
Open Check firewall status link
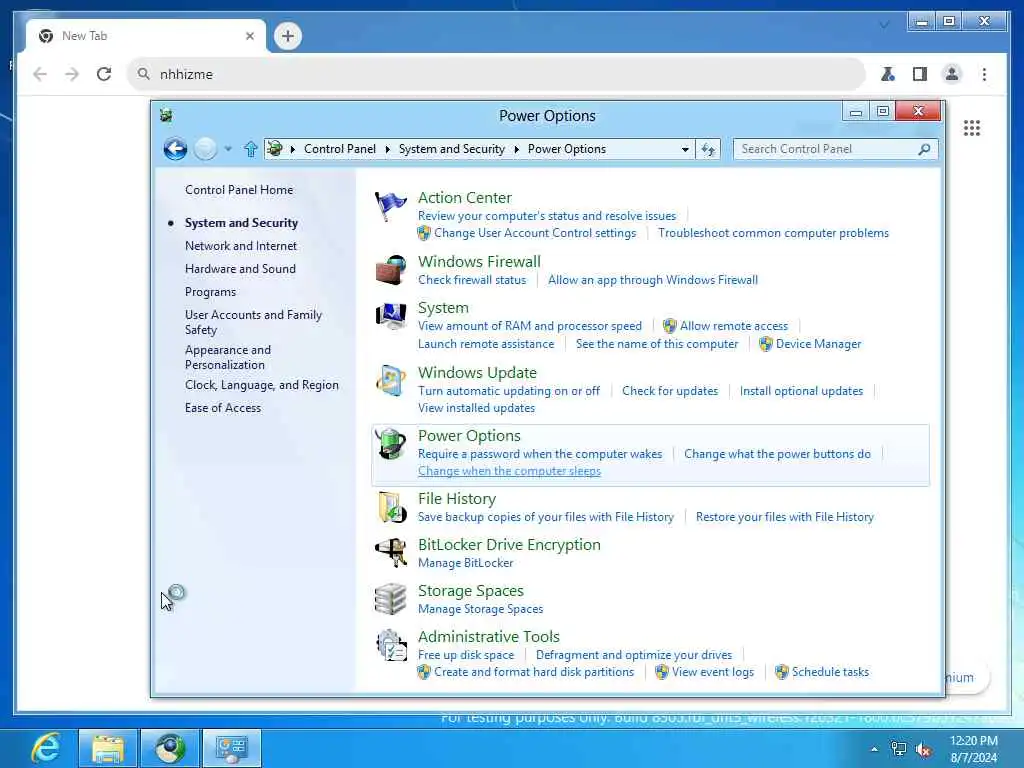click(x=472, y=280)
